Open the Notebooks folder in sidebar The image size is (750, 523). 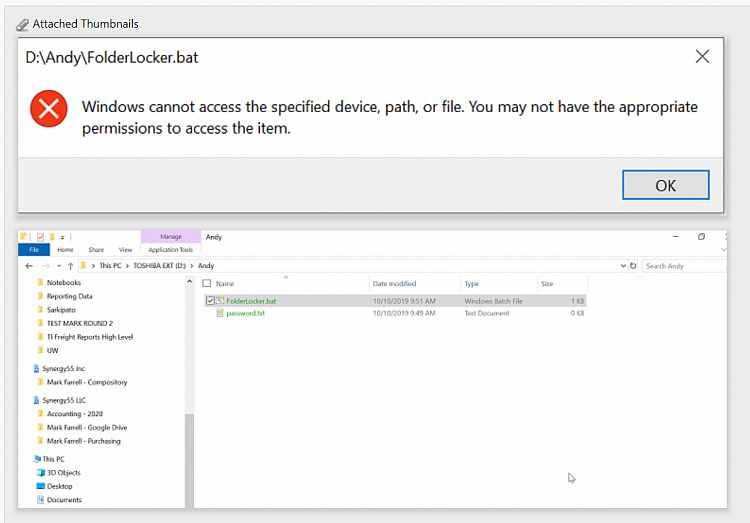coord(64,282)
